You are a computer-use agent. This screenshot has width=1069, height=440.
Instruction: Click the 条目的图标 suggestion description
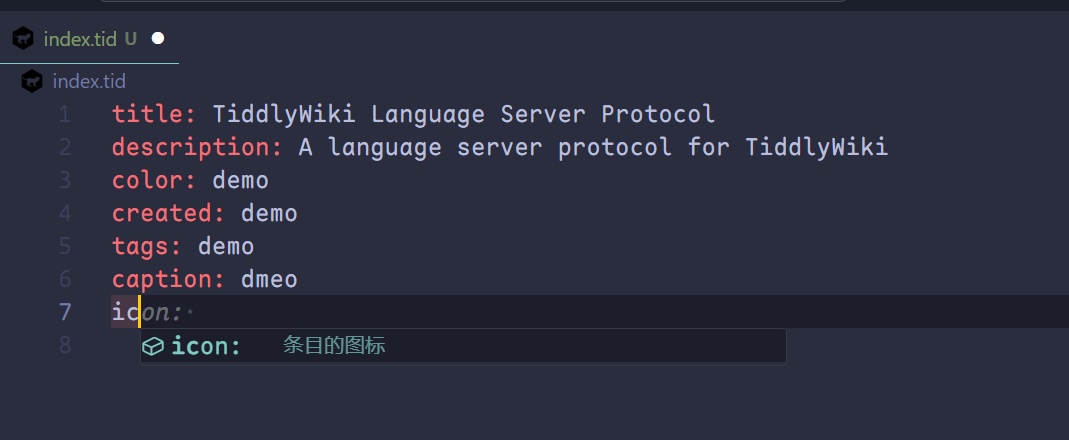(334, 346)
